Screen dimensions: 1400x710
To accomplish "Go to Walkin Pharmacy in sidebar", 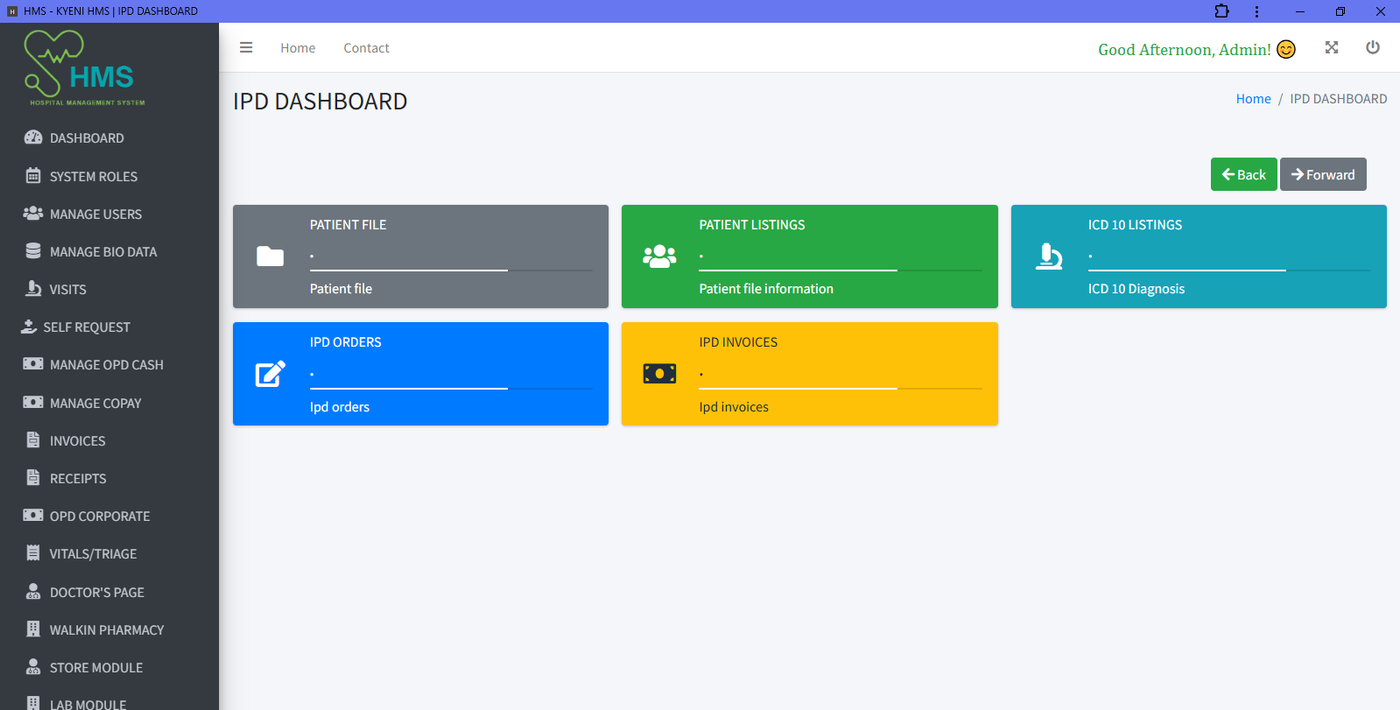I will (x=106, y=630).
